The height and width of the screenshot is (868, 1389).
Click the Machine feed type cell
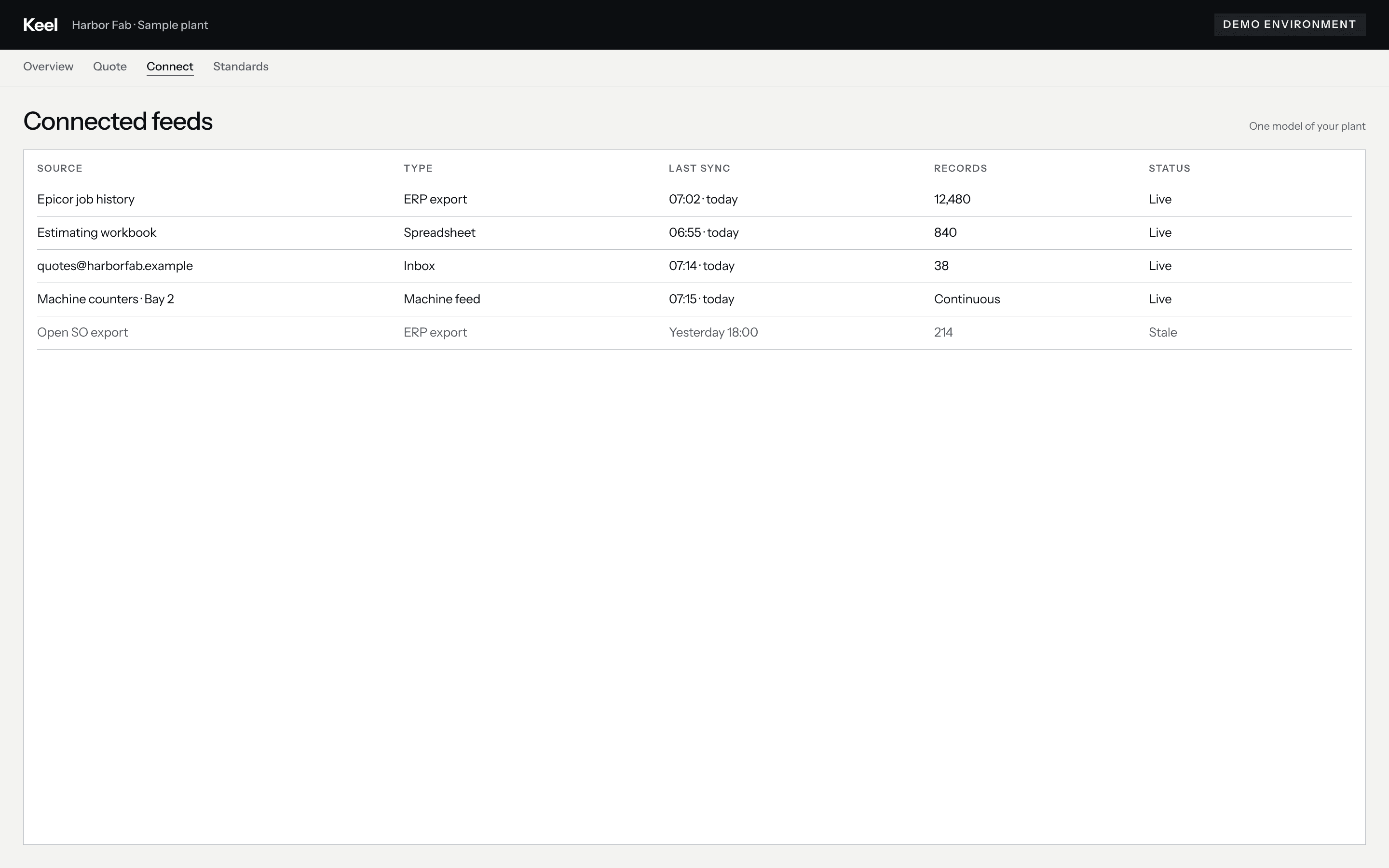[x=442, y=299]
